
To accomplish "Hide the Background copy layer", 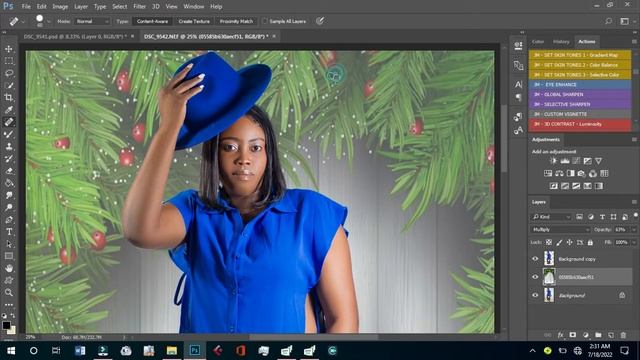I will click(535, 259).
